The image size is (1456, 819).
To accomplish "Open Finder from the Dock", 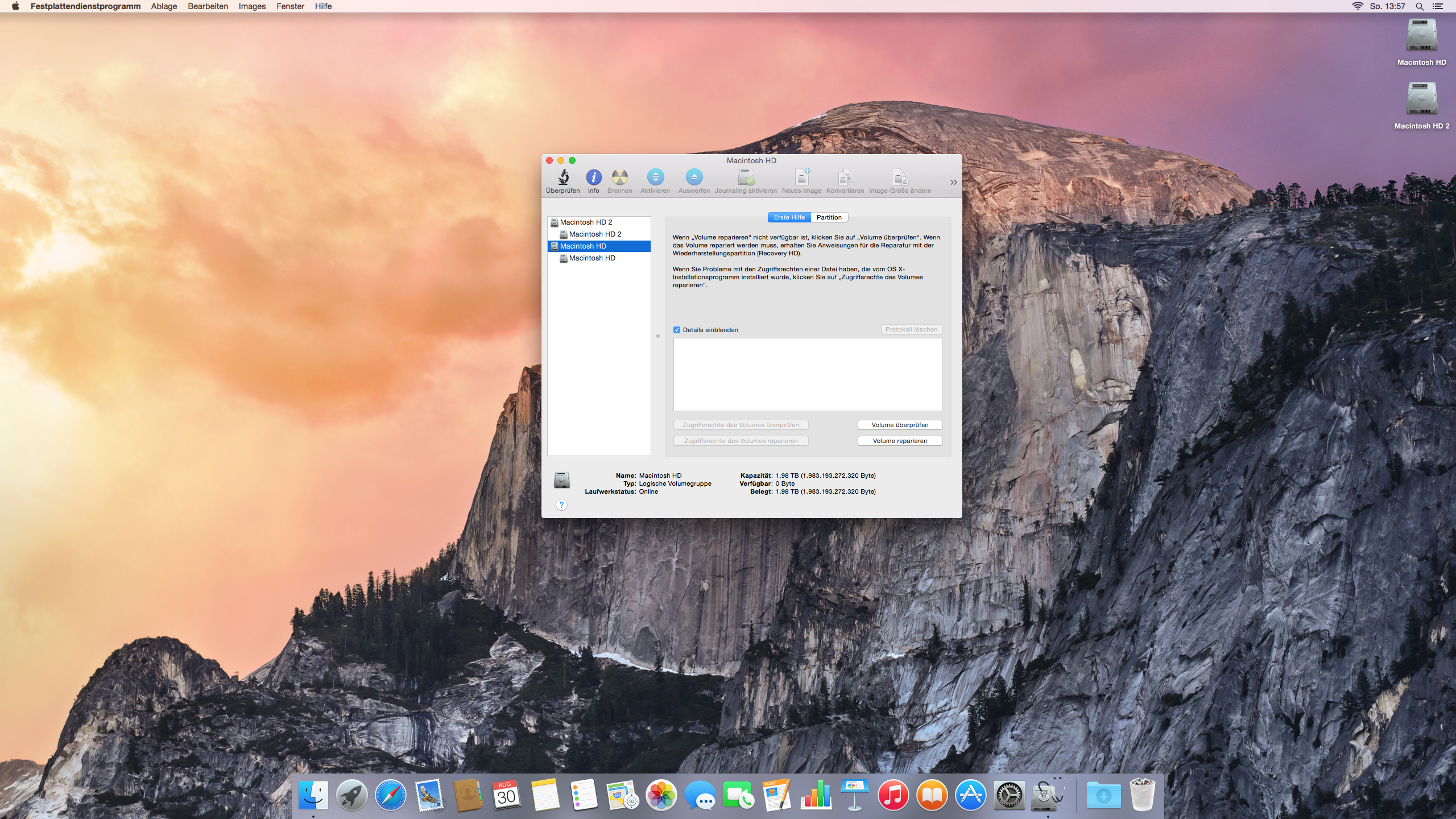I will (x=313, y=795).
